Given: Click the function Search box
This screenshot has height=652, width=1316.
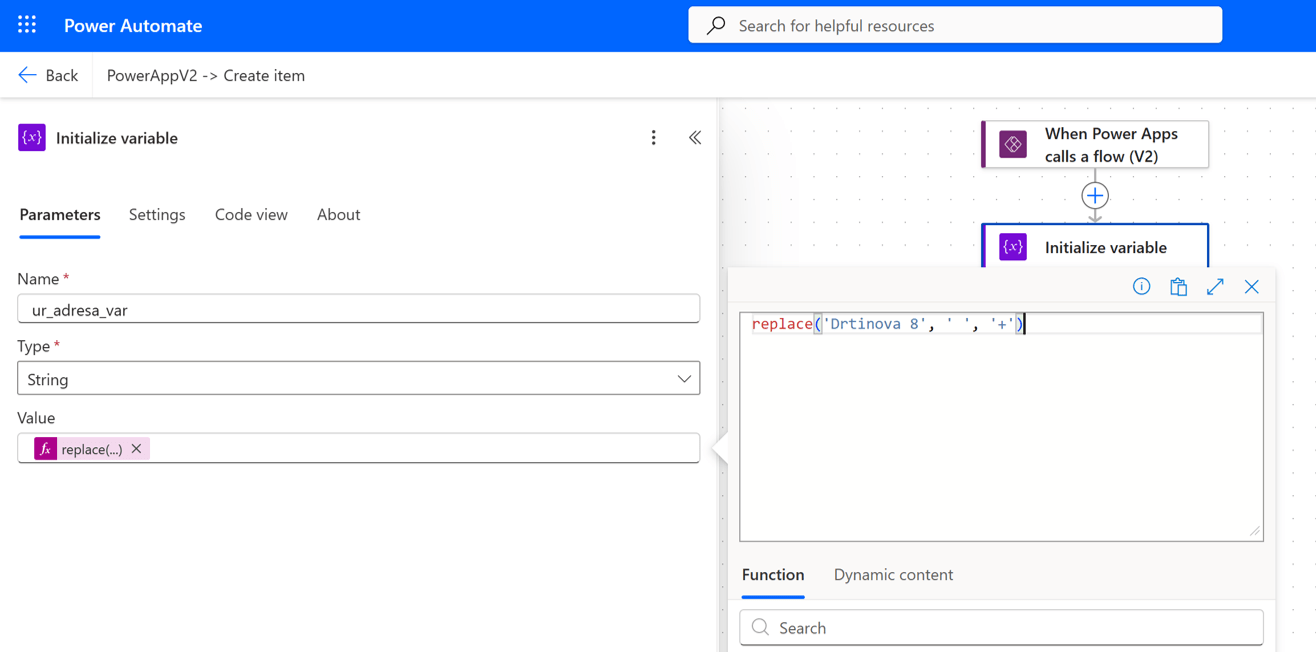Looking at the screenshot, I should point(1001,628).
